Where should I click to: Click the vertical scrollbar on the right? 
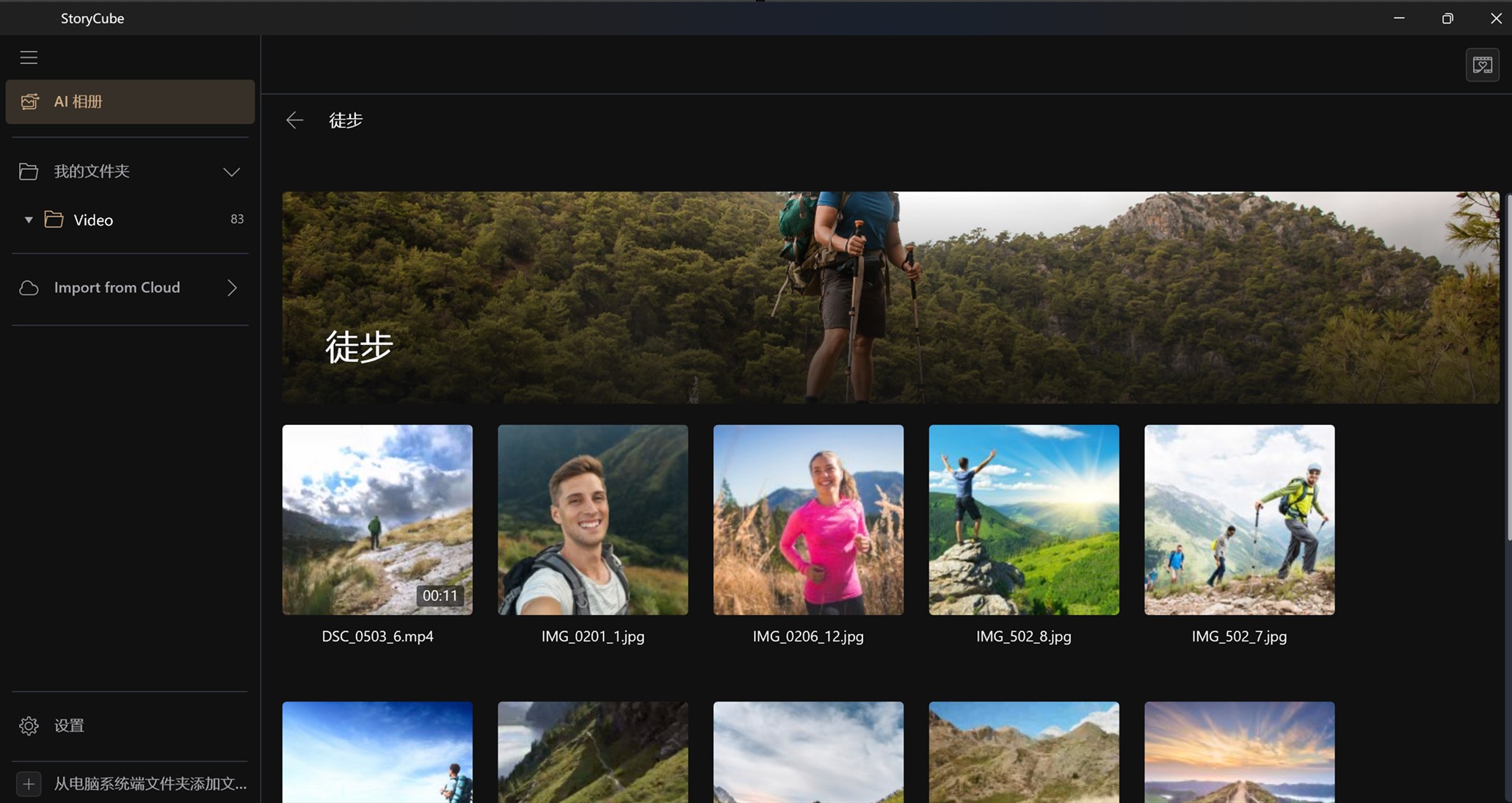click(1509, 367)
